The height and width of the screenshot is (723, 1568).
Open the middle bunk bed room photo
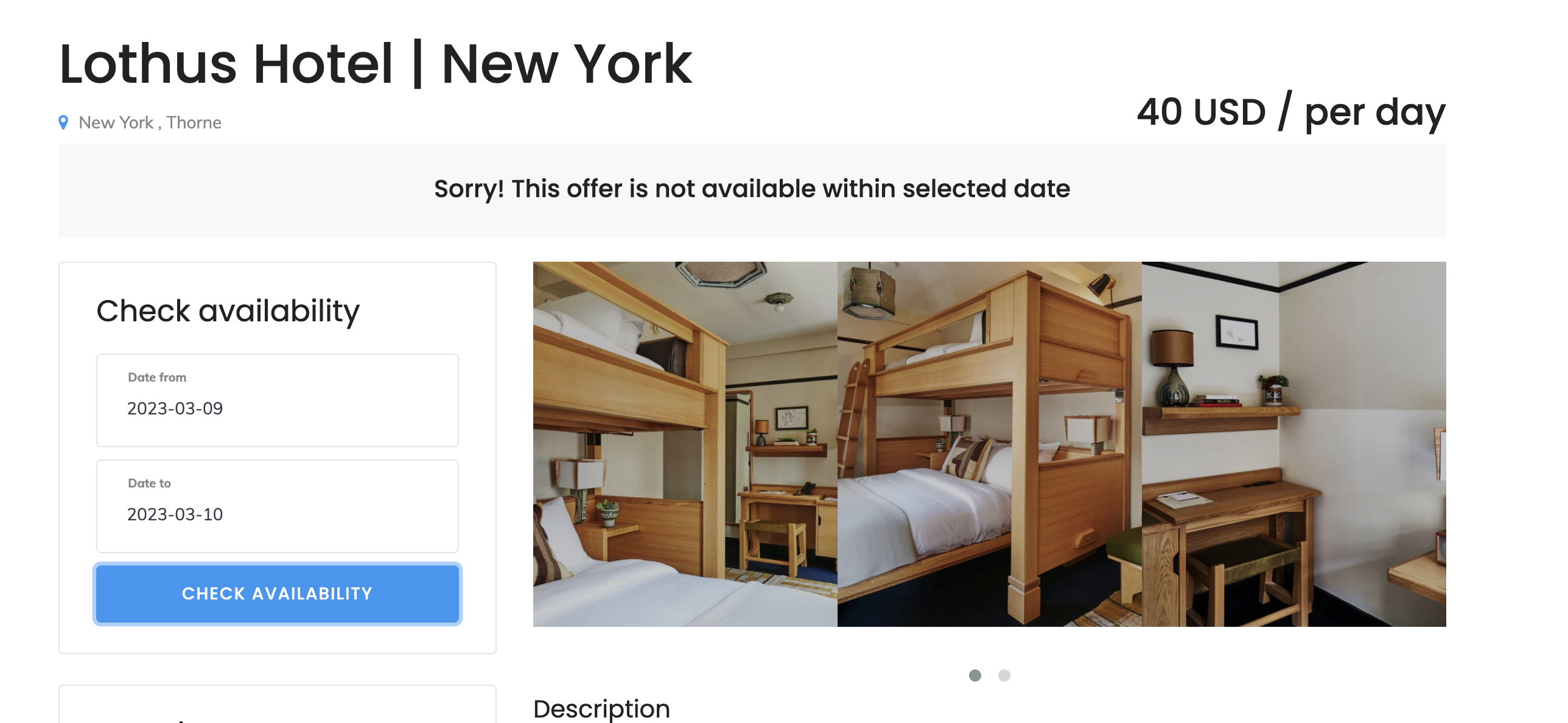(990, 444)
